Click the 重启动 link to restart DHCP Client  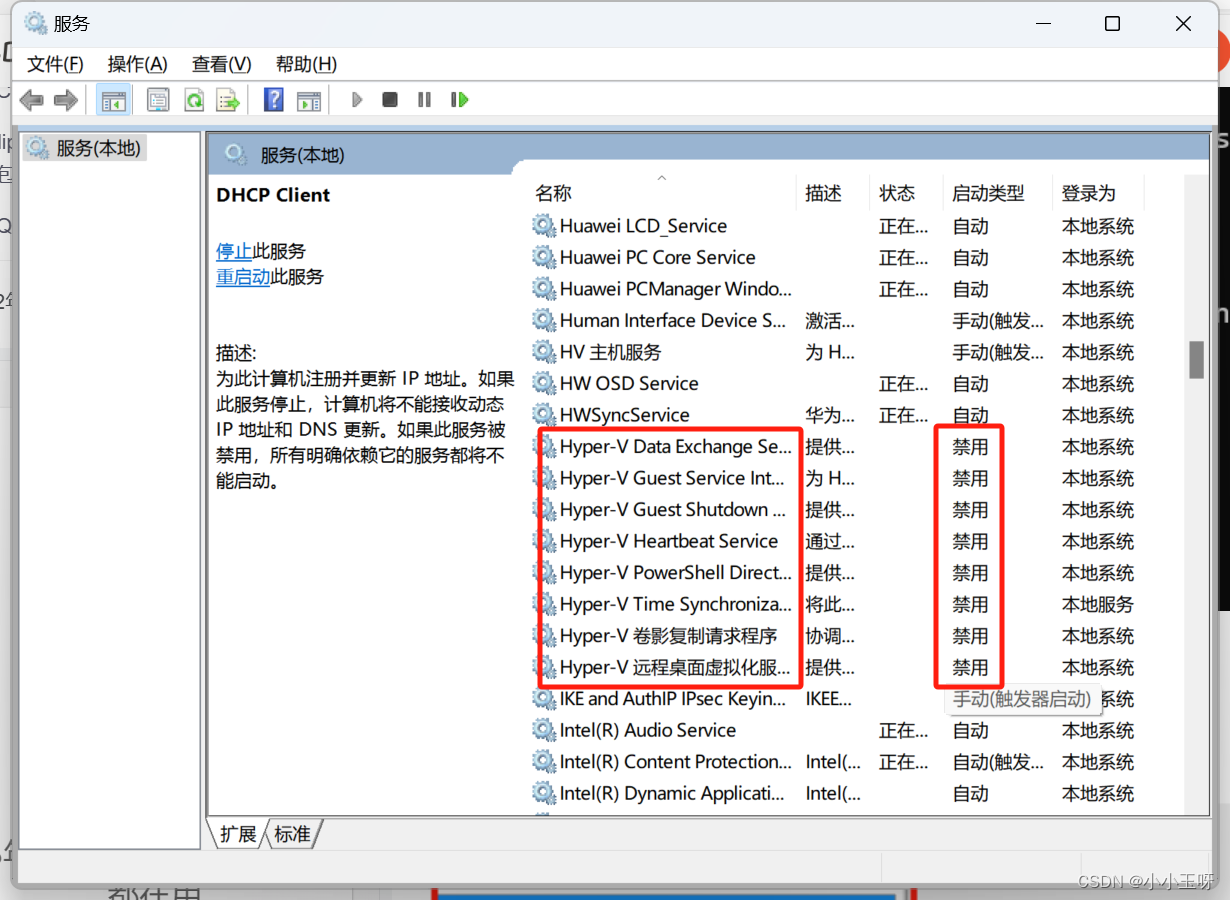[x=241, y=277]
